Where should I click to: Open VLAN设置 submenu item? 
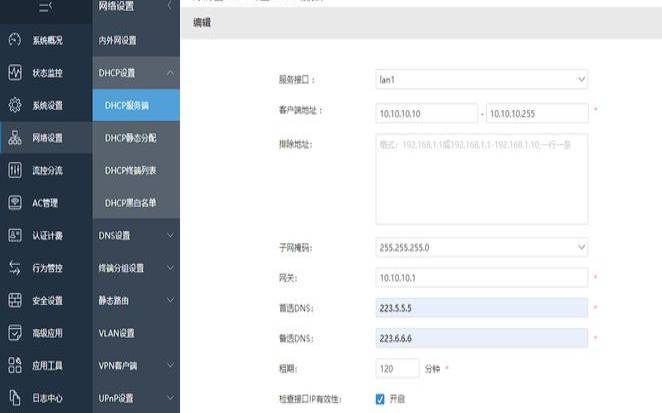[x=136, y=333]
